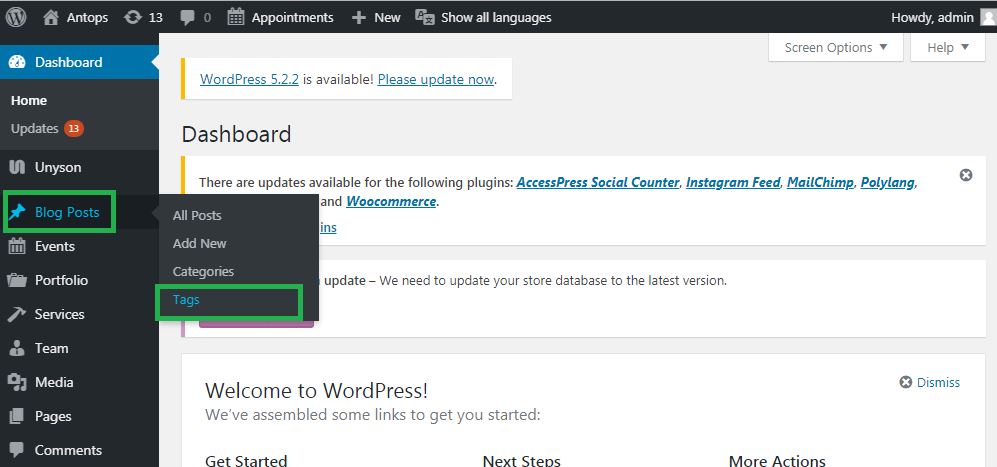Click the plus icon beside New
997x467 pixels.
coord(359,18)
